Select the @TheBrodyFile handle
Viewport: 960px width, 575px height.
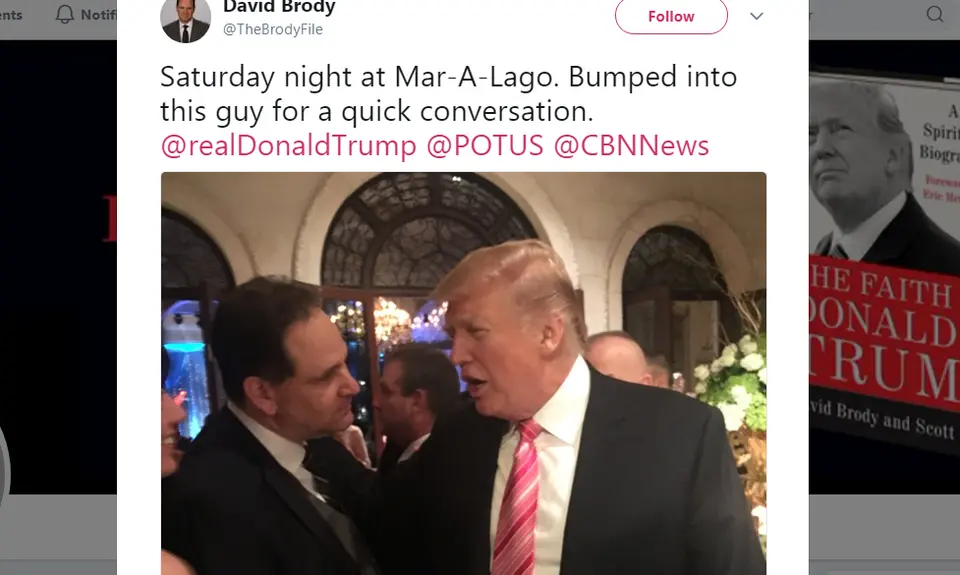point(272,29)
